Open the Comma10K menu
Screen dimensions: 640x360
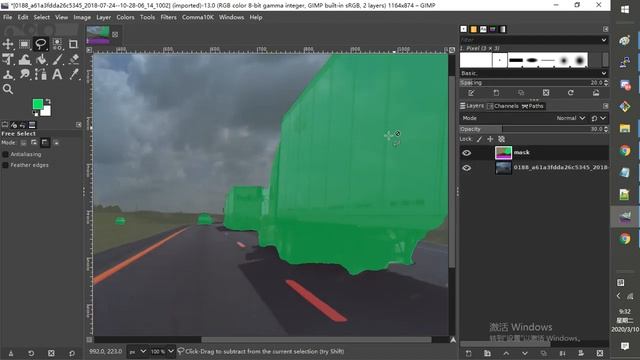(x=198, y=17)
